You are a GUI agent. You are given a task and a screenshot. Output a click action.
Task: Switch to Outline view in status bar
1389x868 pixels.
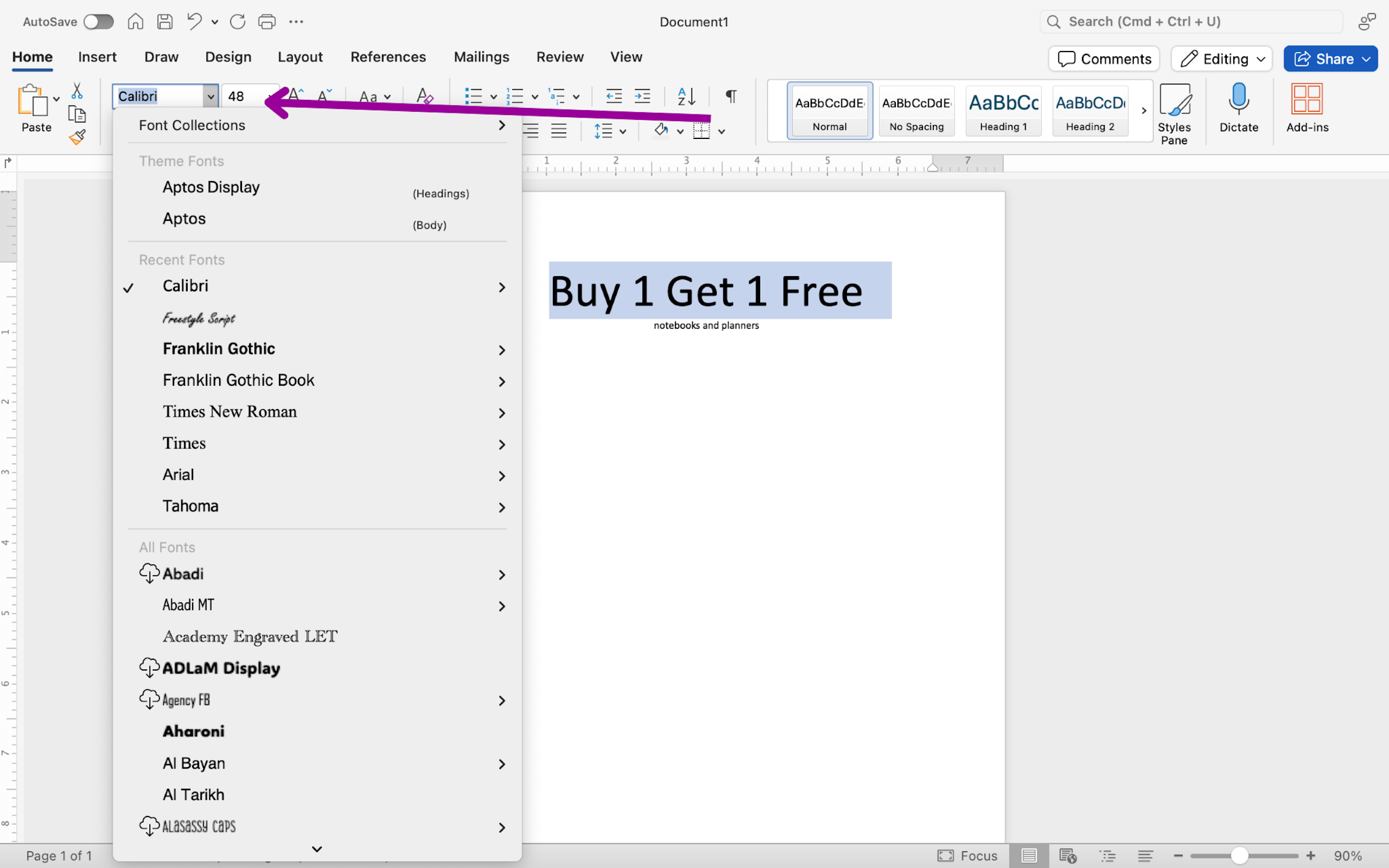tap(1107, 856)
